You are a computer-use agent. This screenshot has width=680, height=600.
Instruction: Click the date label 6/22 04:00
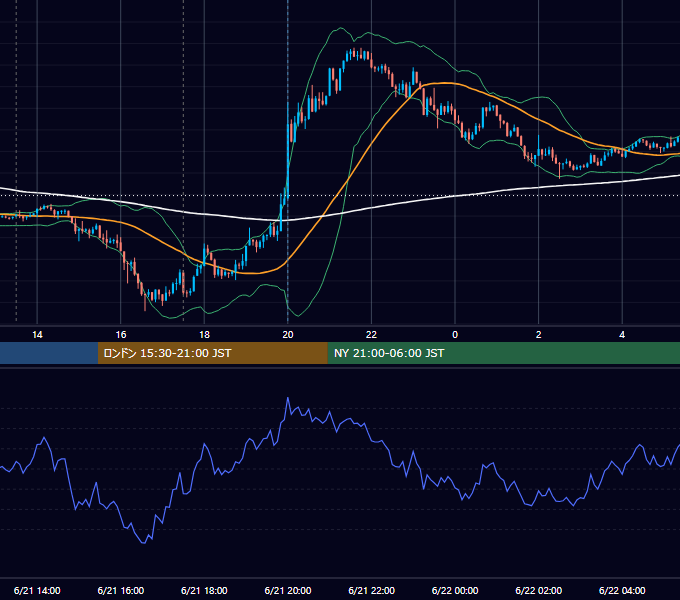622,590
